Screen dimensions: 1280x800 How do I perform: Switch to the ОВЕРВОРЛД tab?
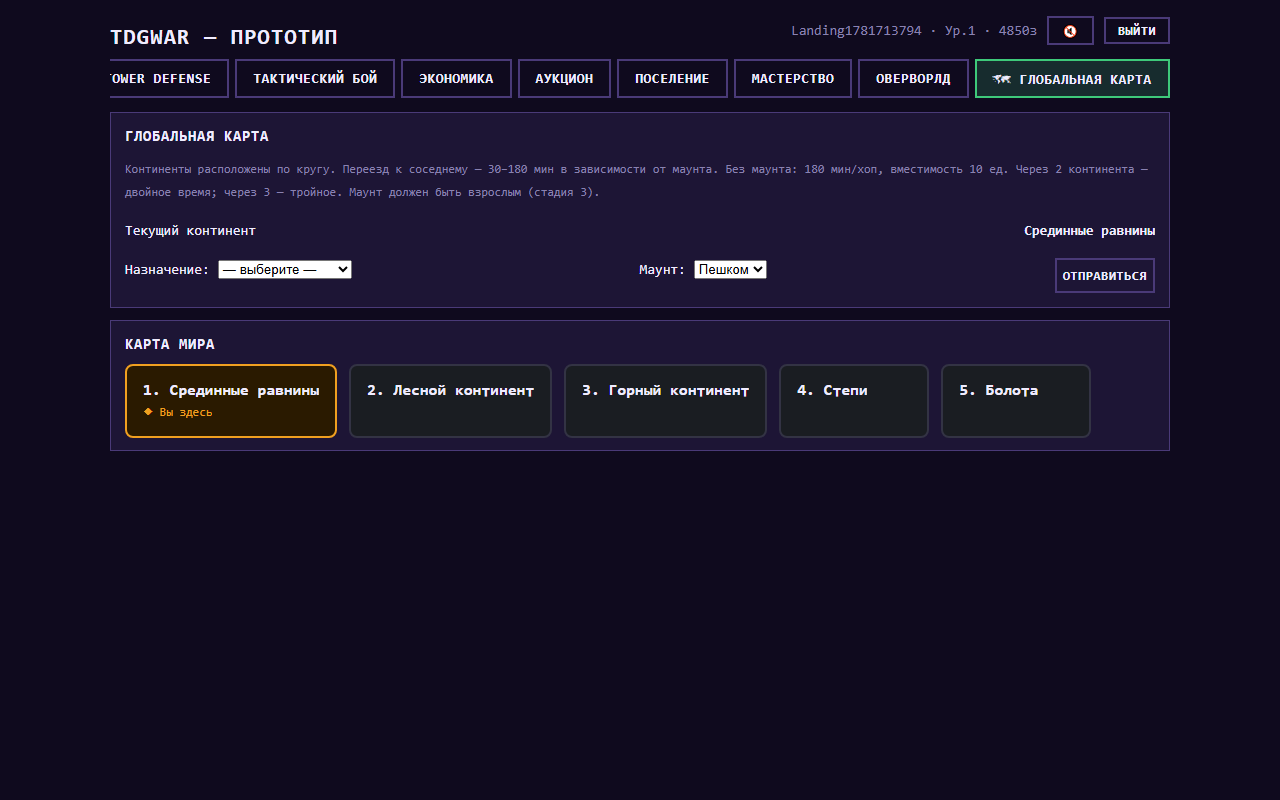913,79
